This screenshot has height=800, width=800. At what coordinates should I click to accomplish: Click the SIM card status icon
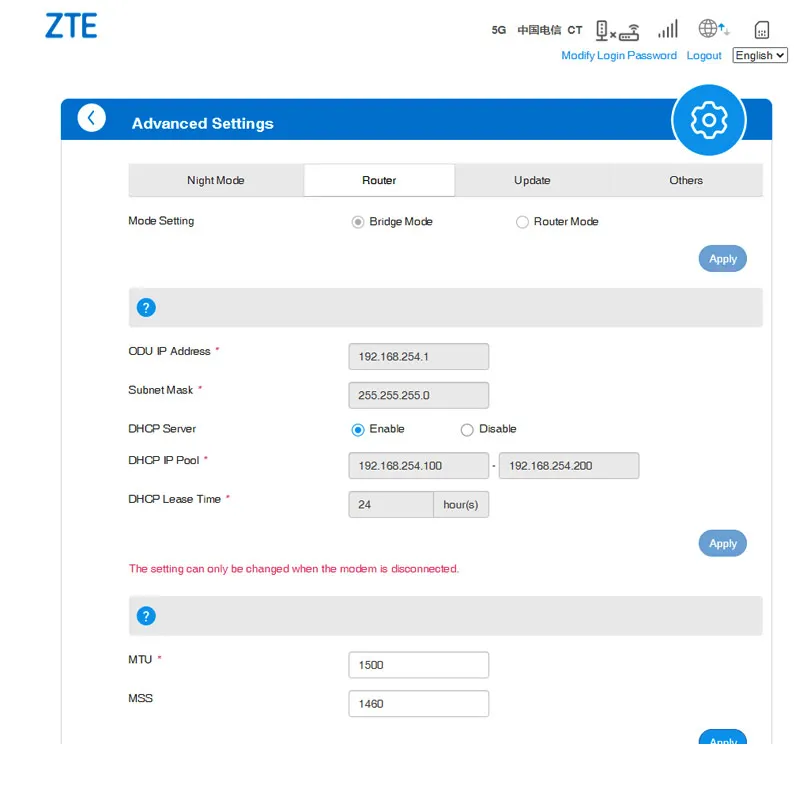pyautogui.click(x=761, y=30)
